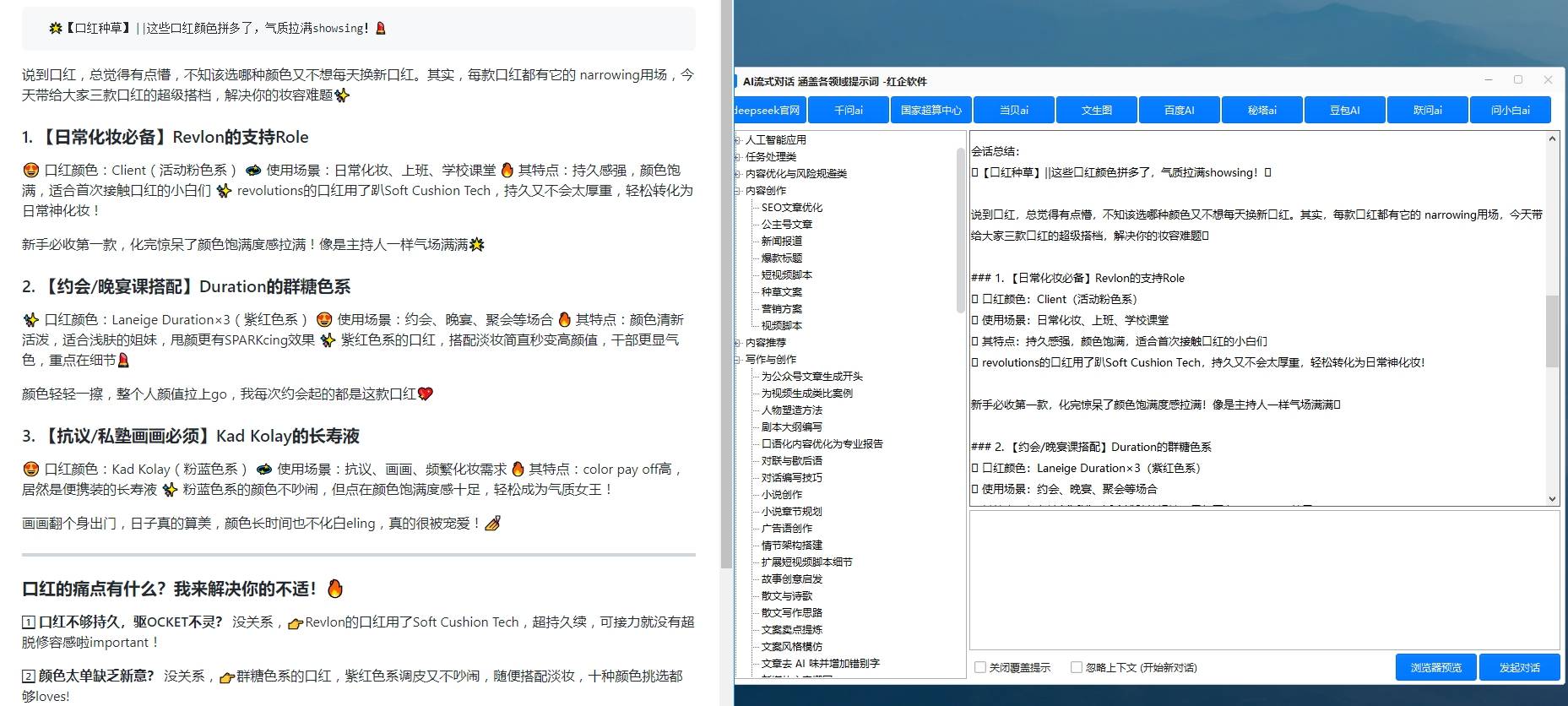Collapse the 写作与创作 tree node
1568x706 pixels.
[738, 360]
